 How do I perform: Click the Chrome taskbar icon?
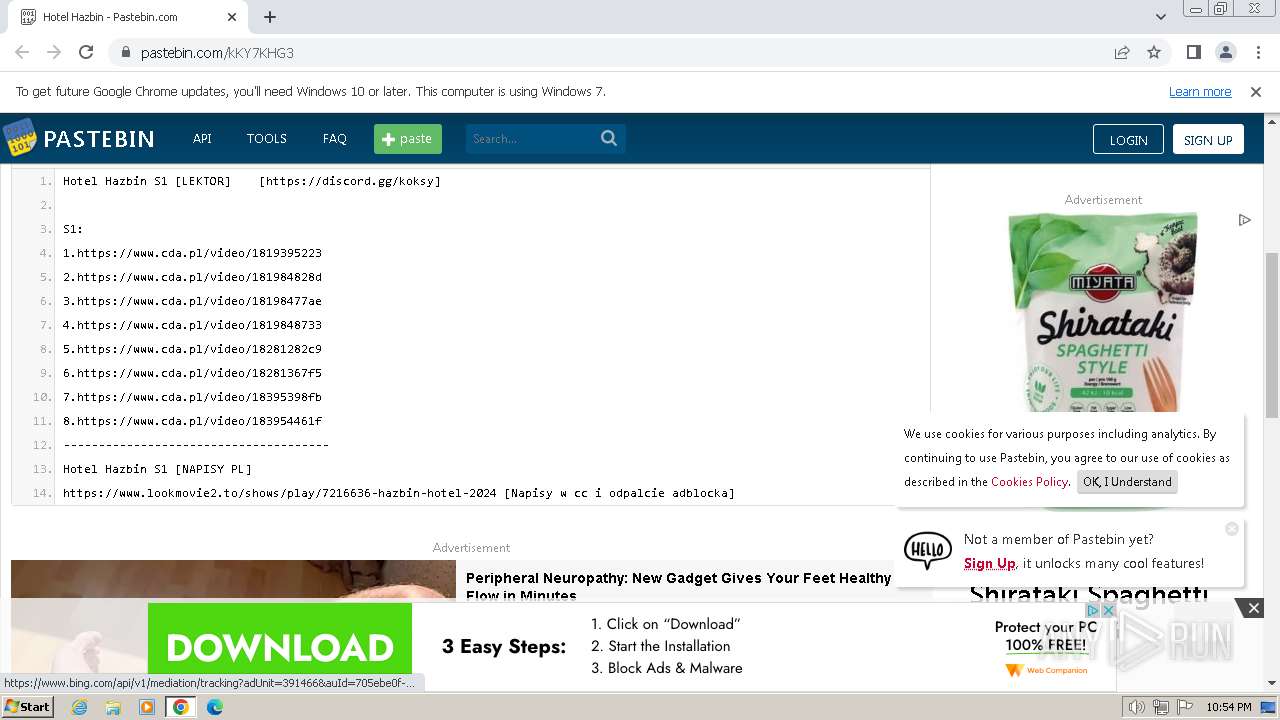181,707
